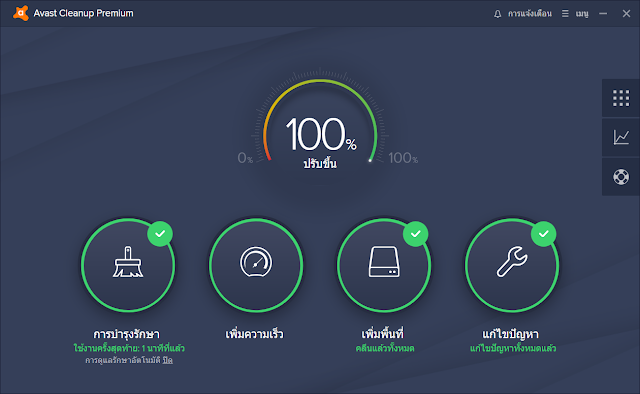640x394 pixels.
Task: Open all functions grid icon in sidebar
Action: [x=621, y=98]
